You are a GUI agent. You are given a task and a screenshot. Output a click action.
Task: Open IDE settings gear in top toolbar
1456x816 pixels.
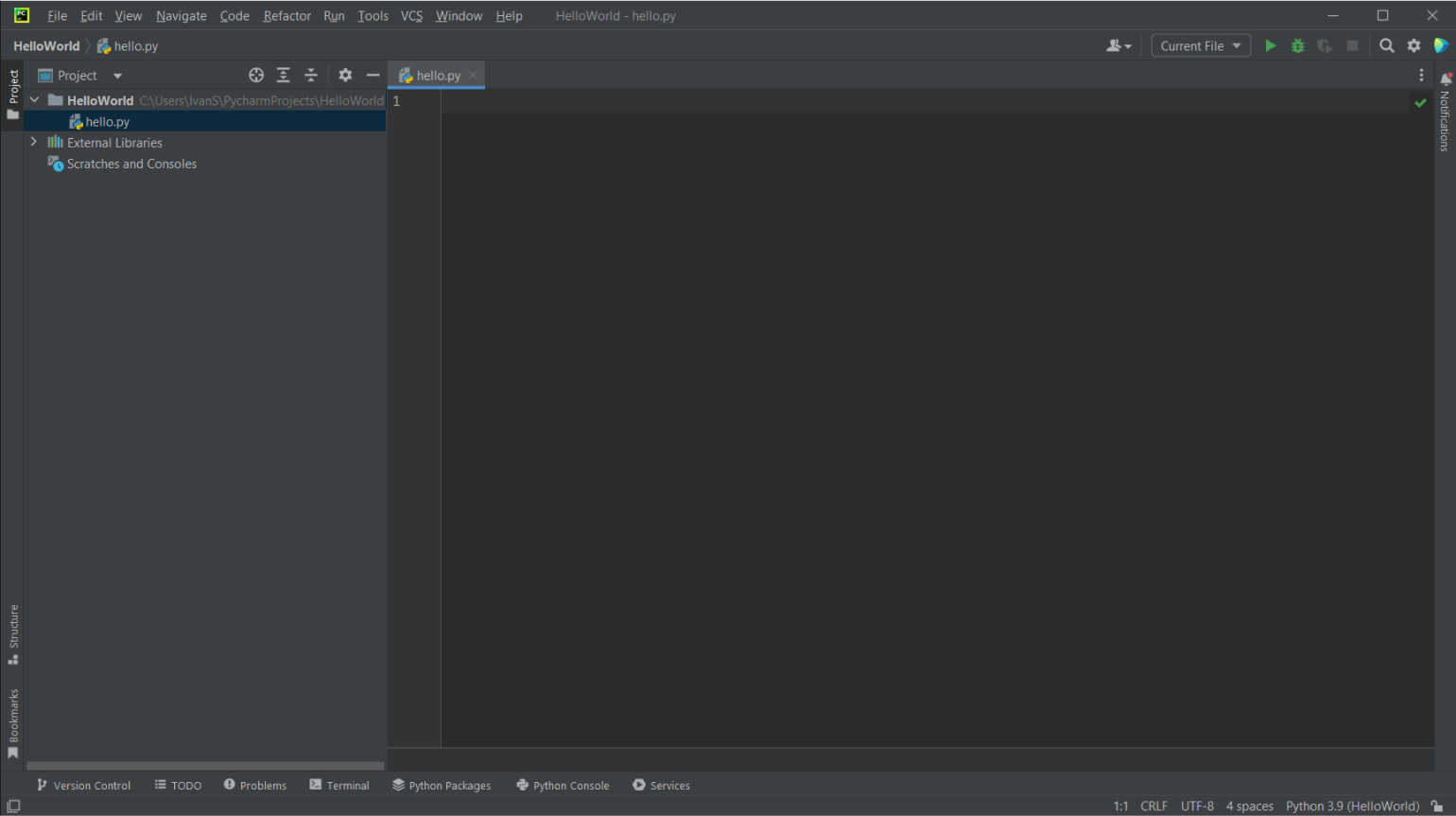[1413, 45]
